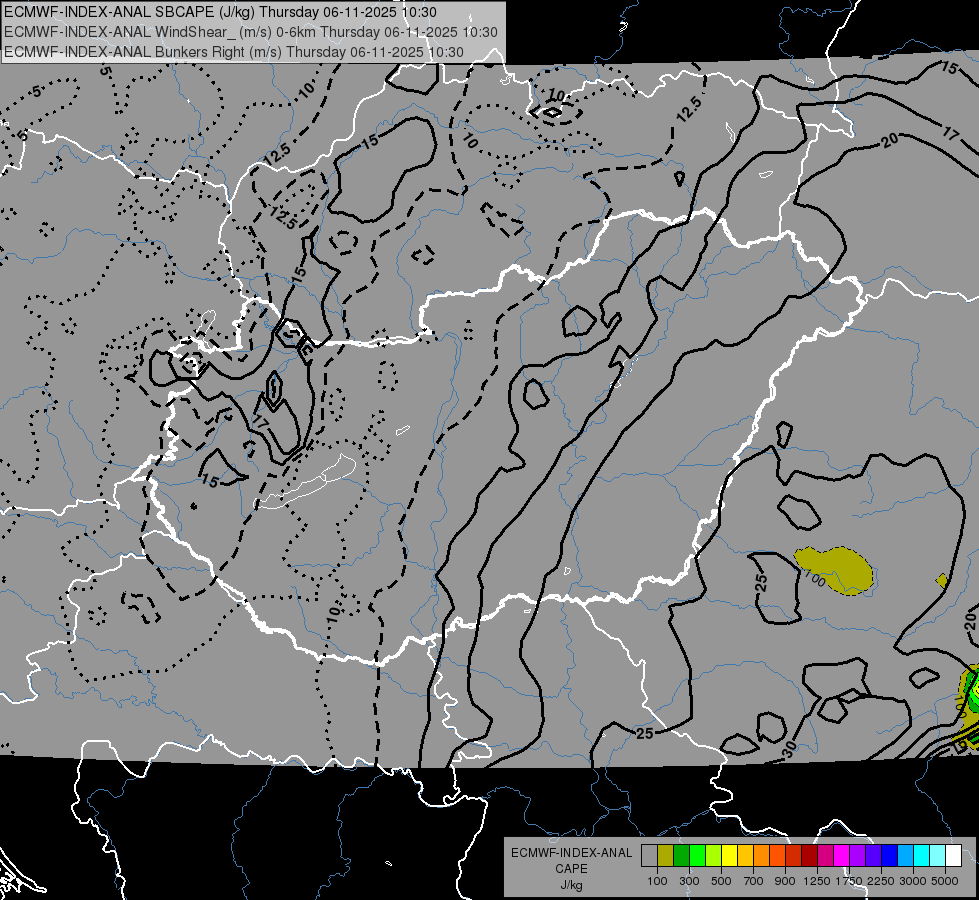Select the bright green legend swatch
This screenshot has width=979, height=900.
tap(697, 855)
